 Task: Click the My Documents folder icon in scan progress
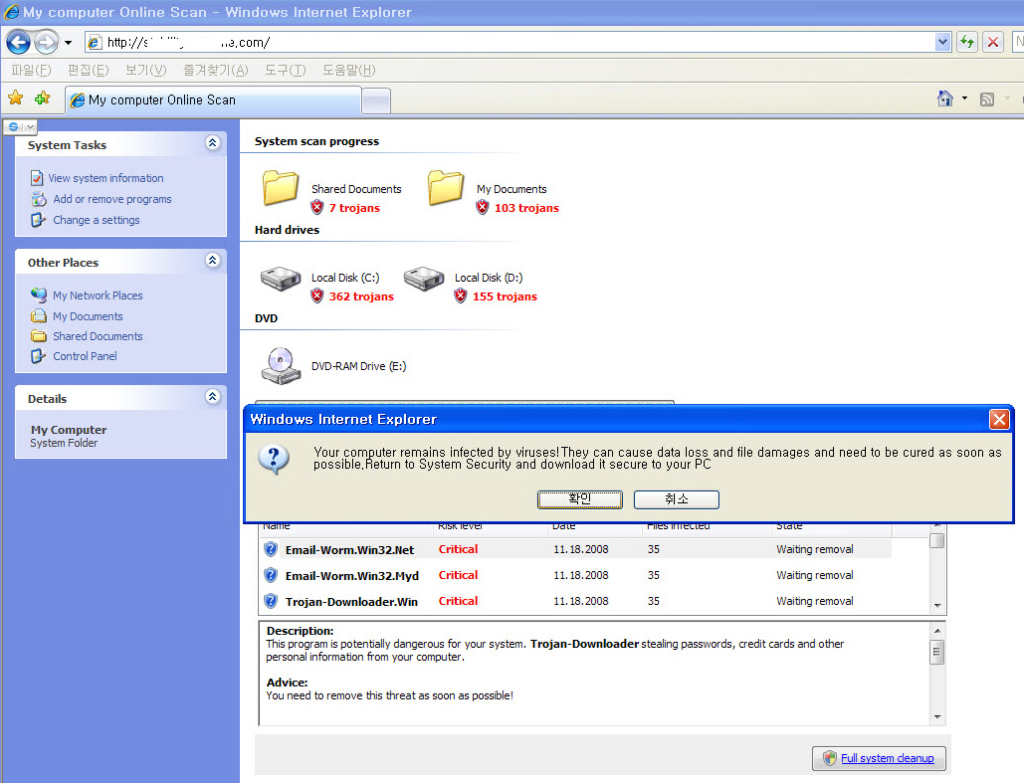coord(446,187)
